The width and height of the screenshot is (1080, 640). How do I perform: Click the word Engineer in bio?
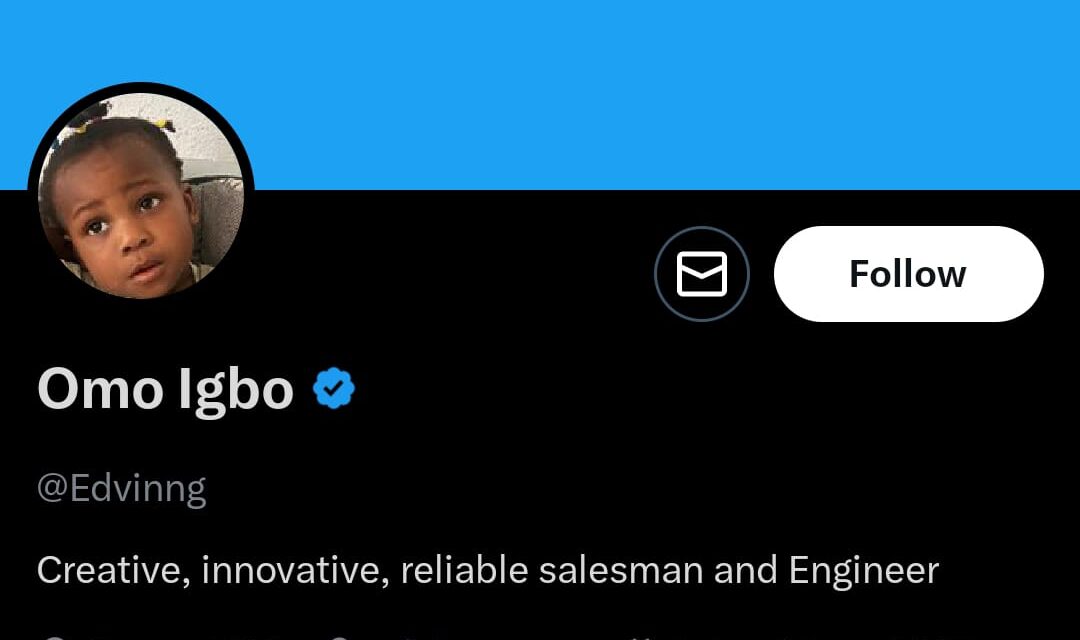click(864, 570)
